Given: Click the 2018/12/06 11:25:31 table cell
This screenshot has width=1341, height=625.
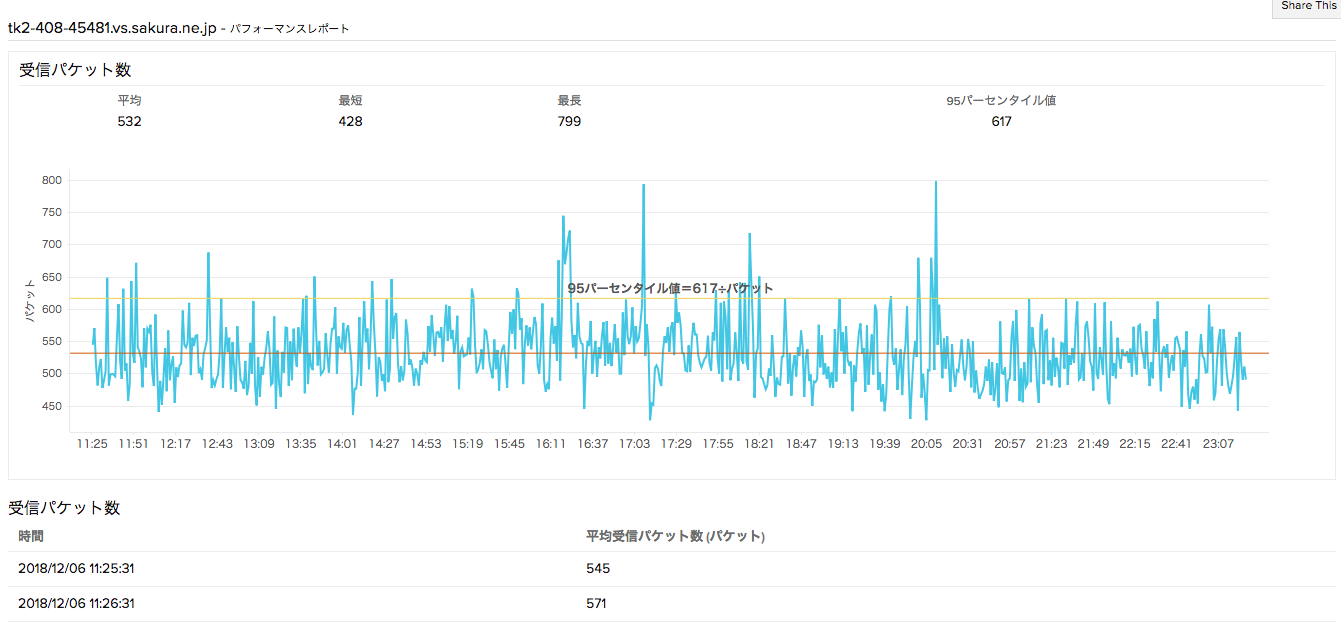Looking at the screenshot, I should coord(77,569).
